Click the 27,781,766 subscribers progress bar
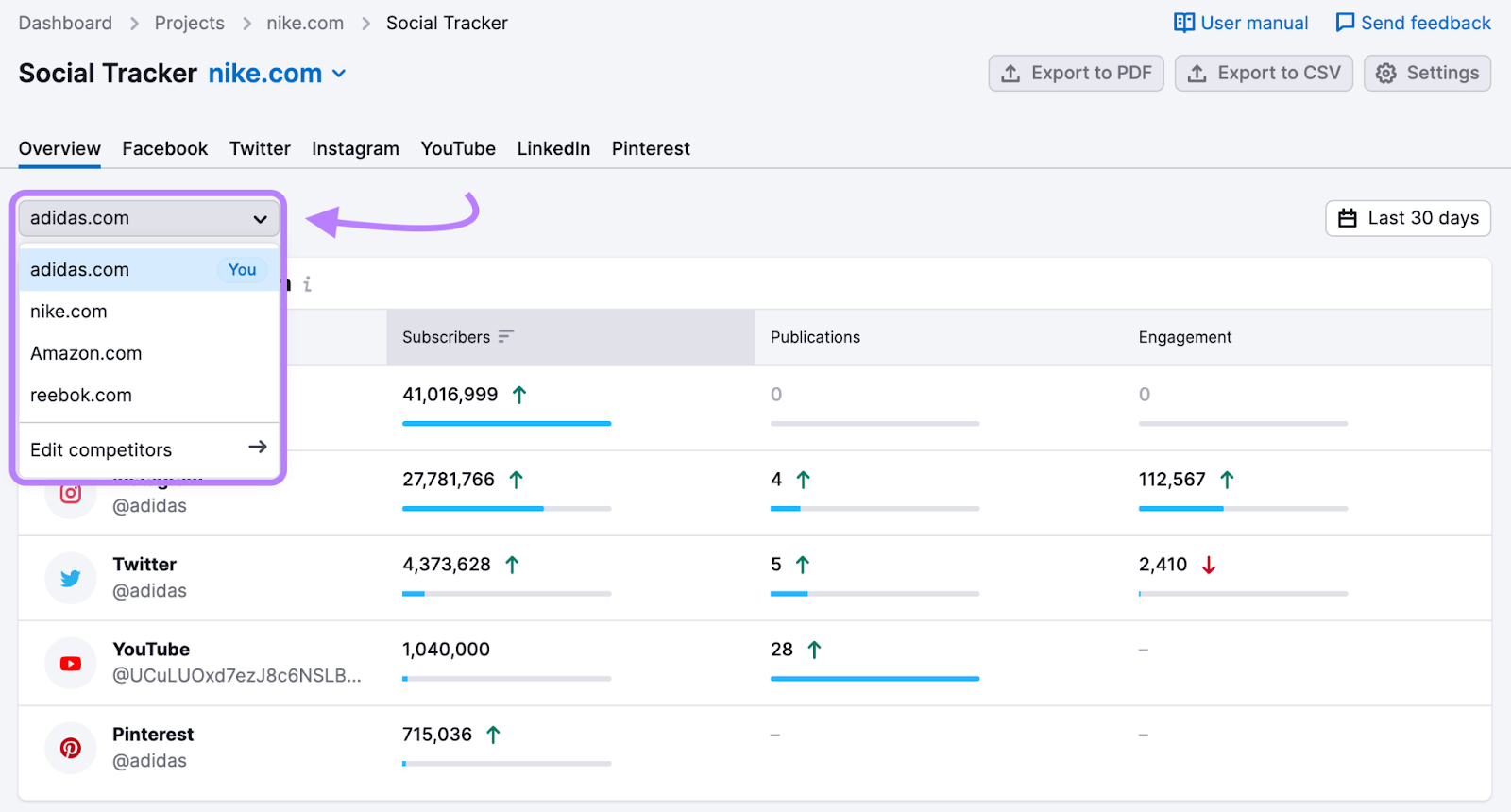This screenshot has width=1511, height=812. (x=506, y=509)
